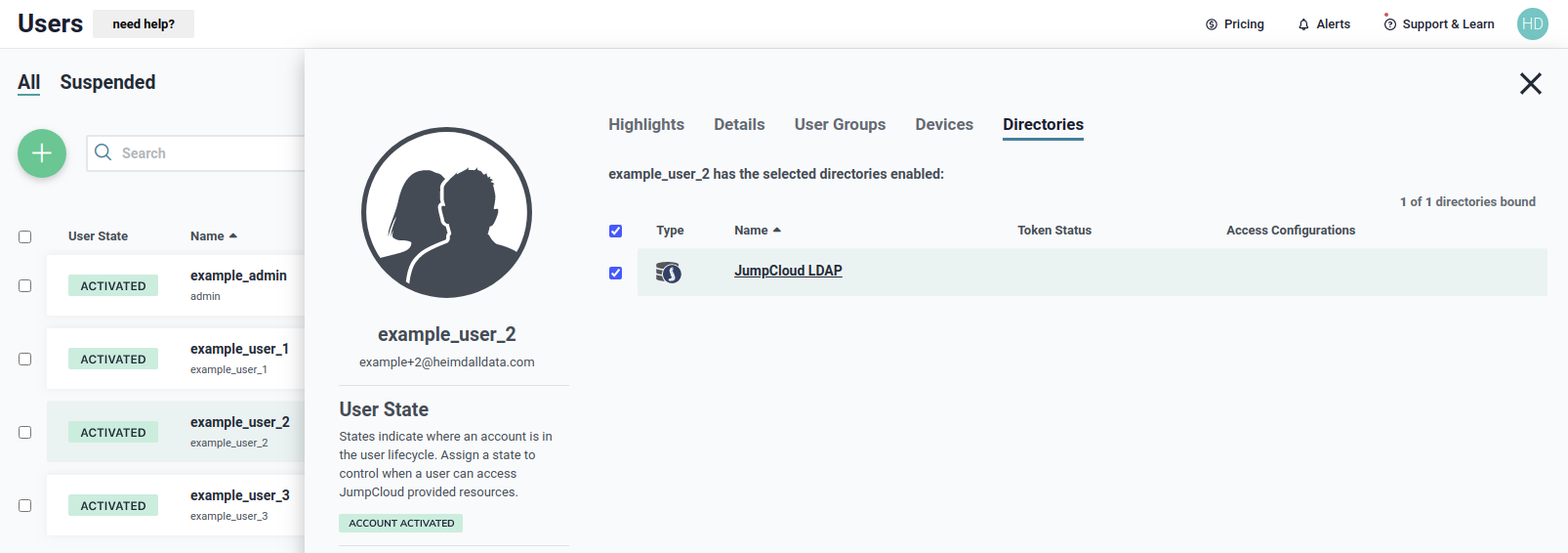Toggle the select-all directories checkbox
Image resolution: width=1568 pixels, height=553 pixels.
[x=615, y=231]
